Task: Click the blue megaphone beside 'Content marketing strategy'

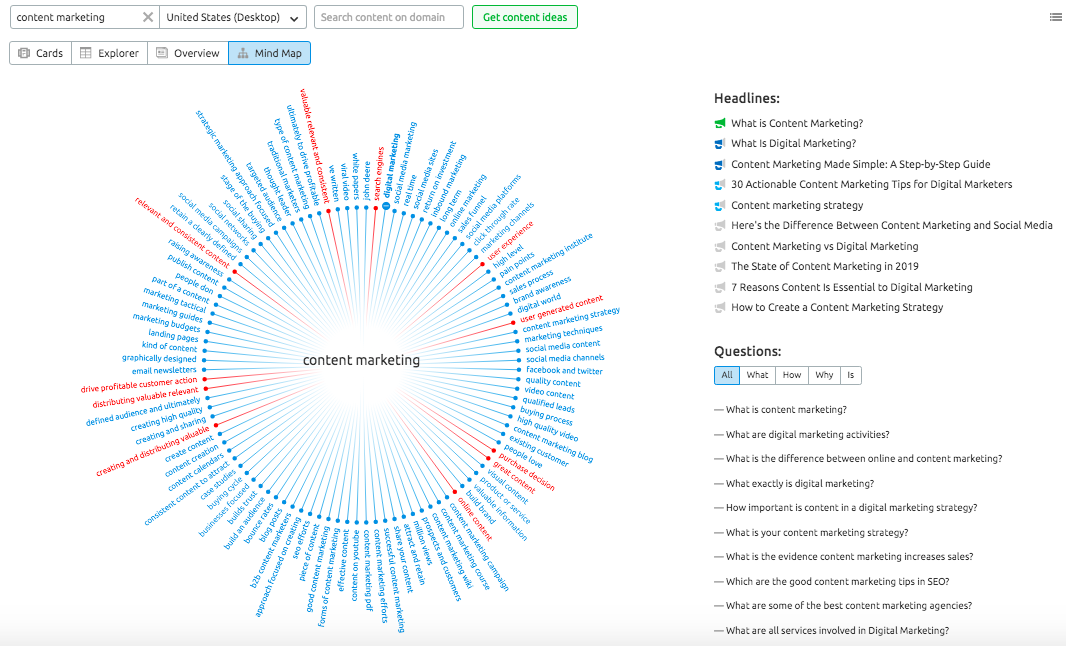Action: [719, 204]
